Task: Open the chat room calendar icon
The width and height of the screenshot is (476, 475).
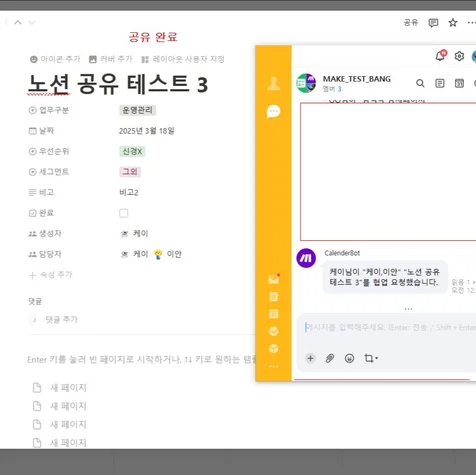Action: pos(459,83)
